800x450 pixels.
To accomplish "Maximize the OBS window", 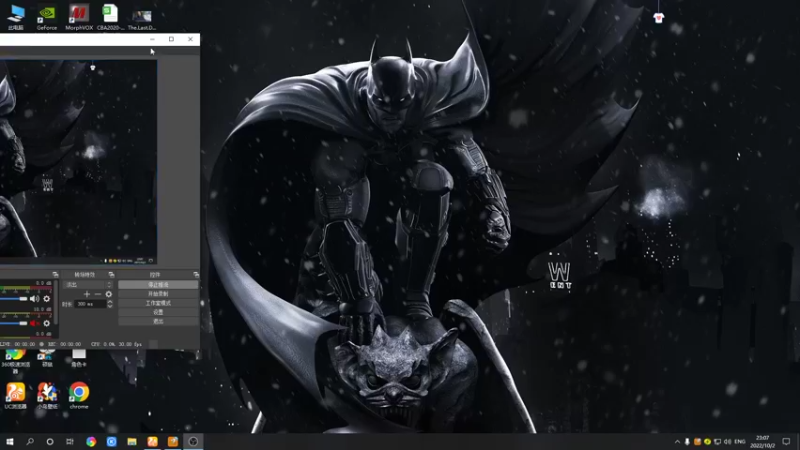I will [171, 39].
